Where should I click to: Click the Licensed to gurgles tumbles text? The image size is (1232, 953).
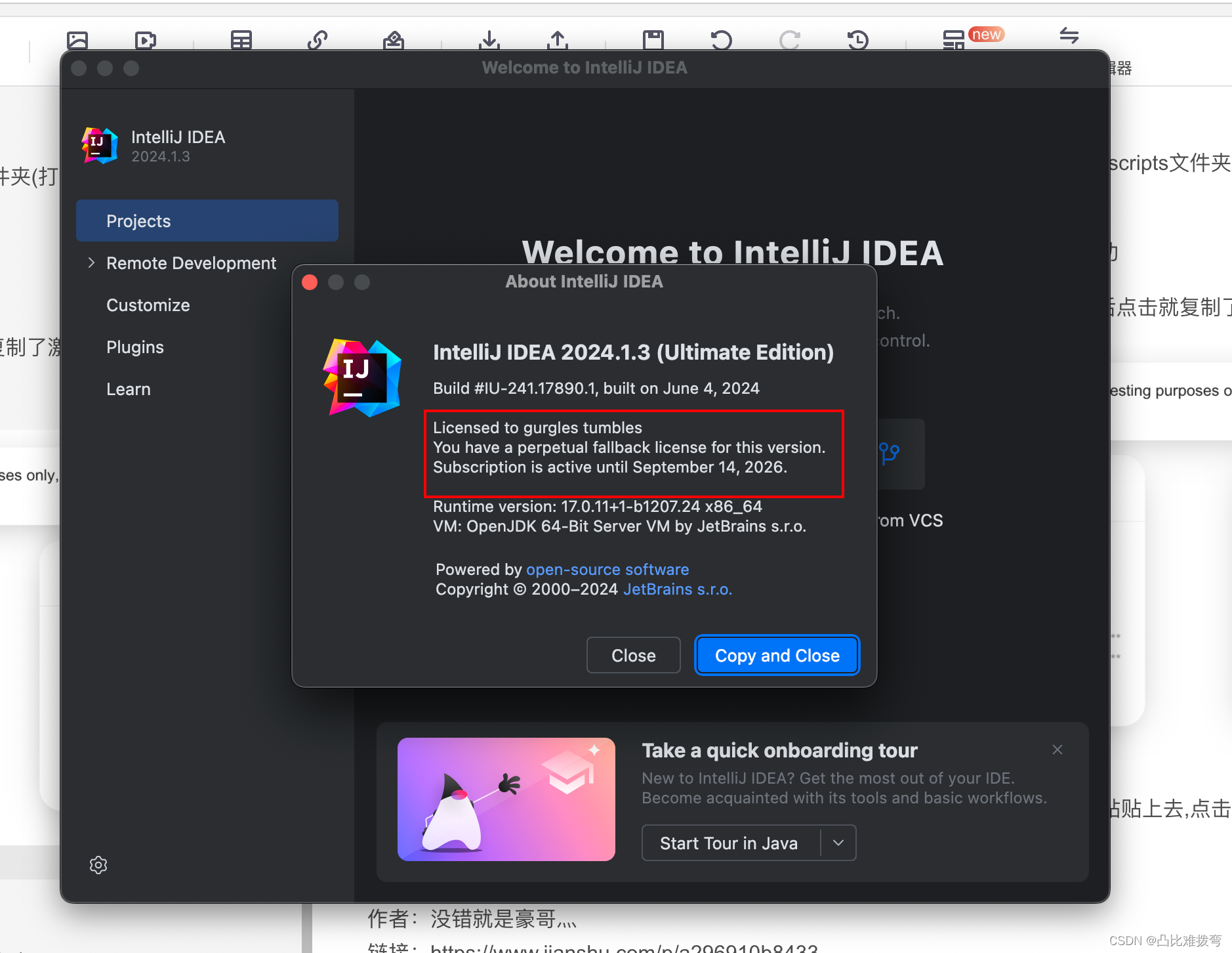538,427
